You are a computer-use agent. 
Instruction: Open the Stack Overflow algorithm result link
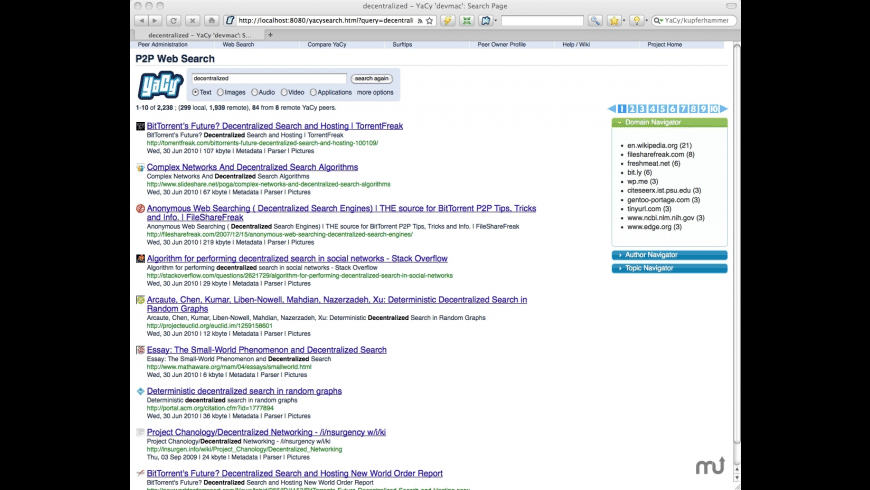[297, 259]
